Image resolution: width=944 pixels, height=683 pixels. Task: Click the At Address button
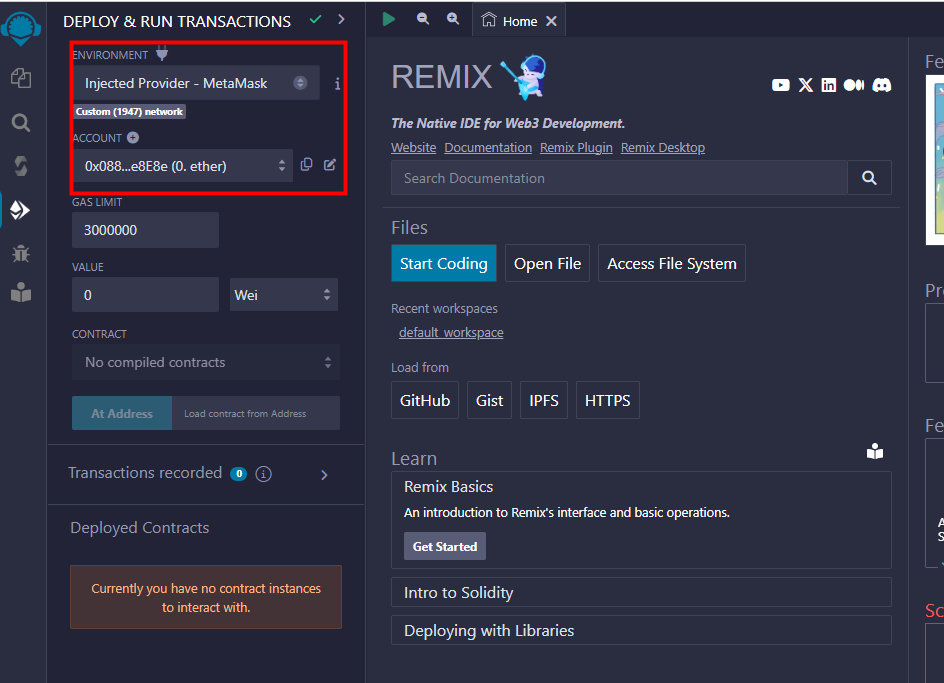tap(122, 413)
